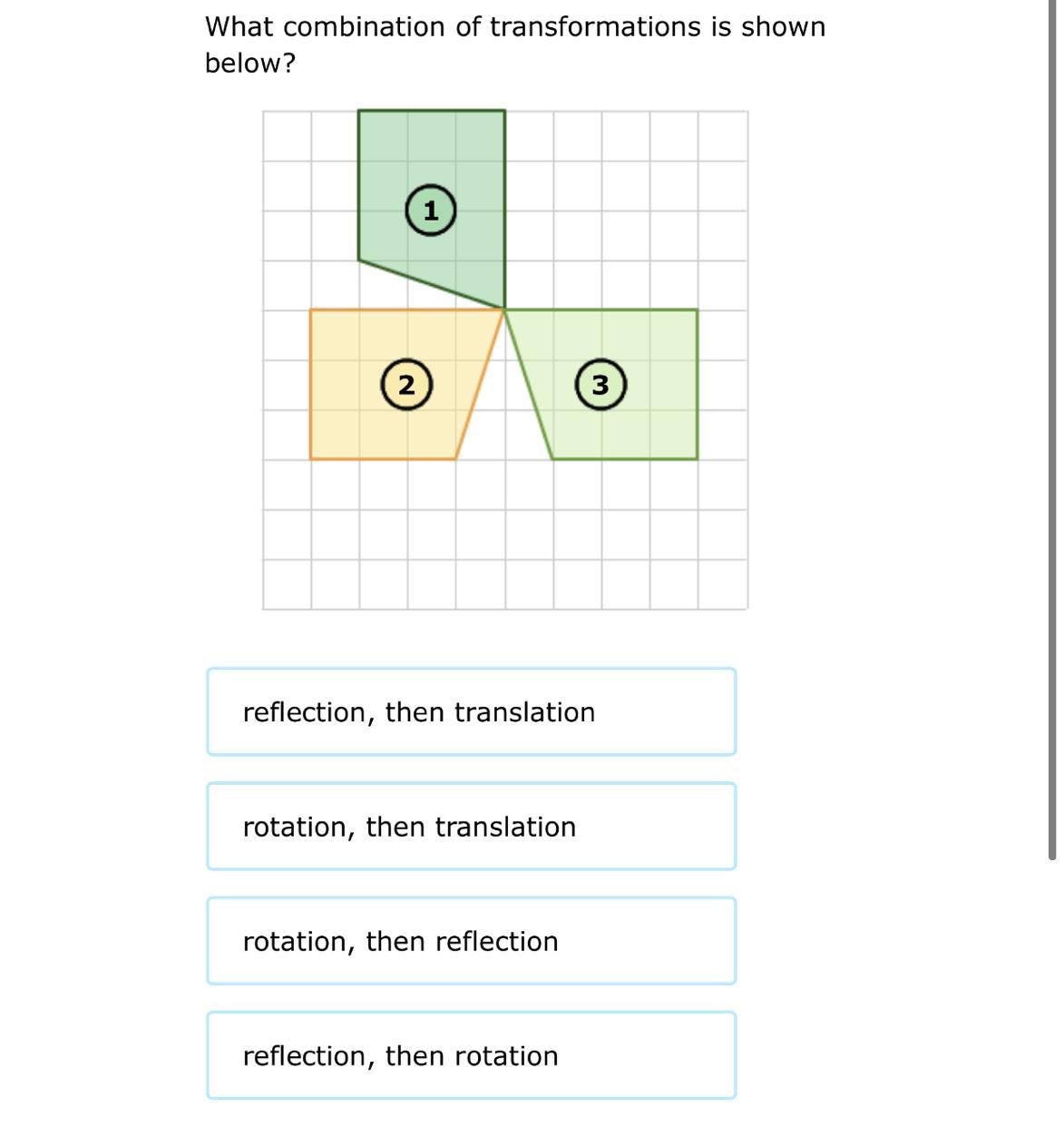Select "reflection, then rotation" choice
Image resolution: width=1064 pixels, height=1127 pixels.
471,1055
